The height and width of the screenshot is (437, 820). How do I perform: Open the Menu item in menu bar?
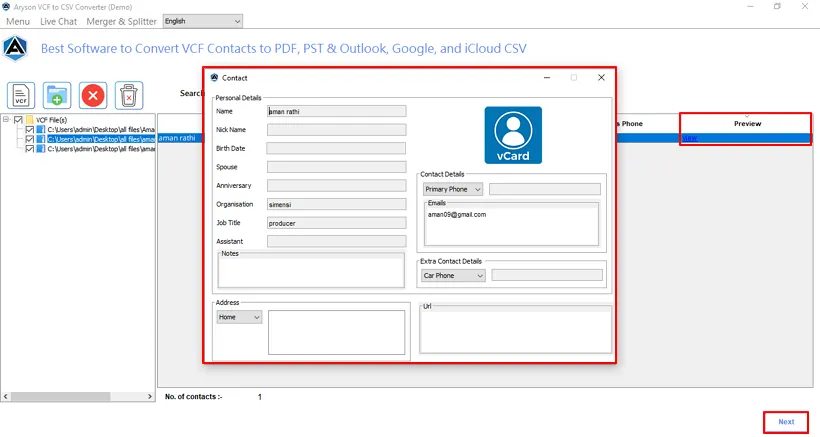(x=18, y=21)
